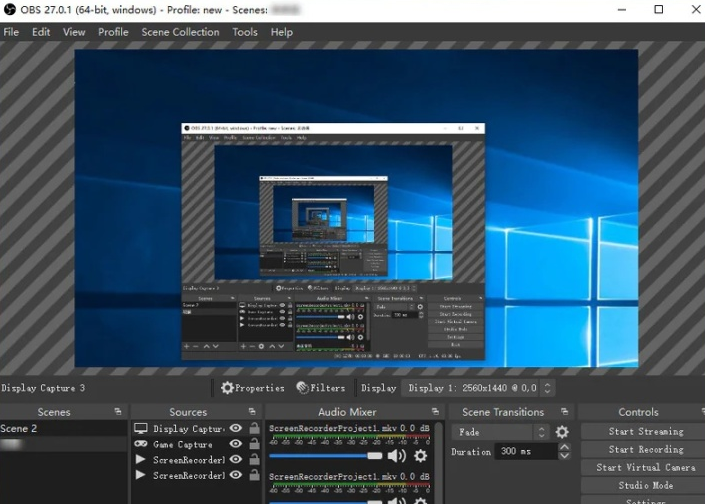
Task: Pop out the Scene Transitions dock icon
Action: (x=564, y=411)
